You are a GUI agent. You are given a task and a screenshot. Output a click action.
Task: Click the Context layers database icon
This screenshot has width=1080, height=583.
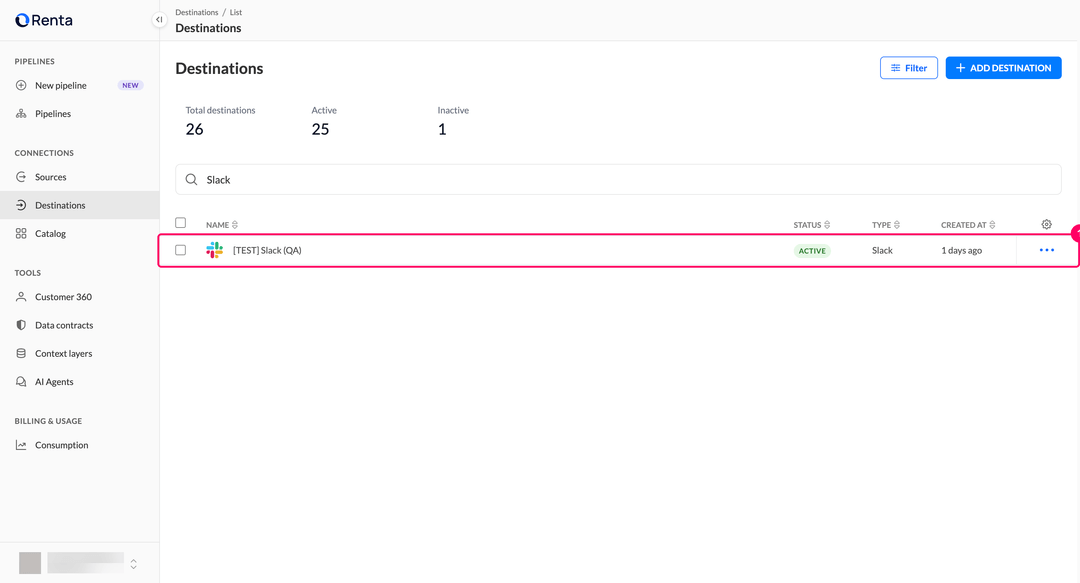coord(21,354)
